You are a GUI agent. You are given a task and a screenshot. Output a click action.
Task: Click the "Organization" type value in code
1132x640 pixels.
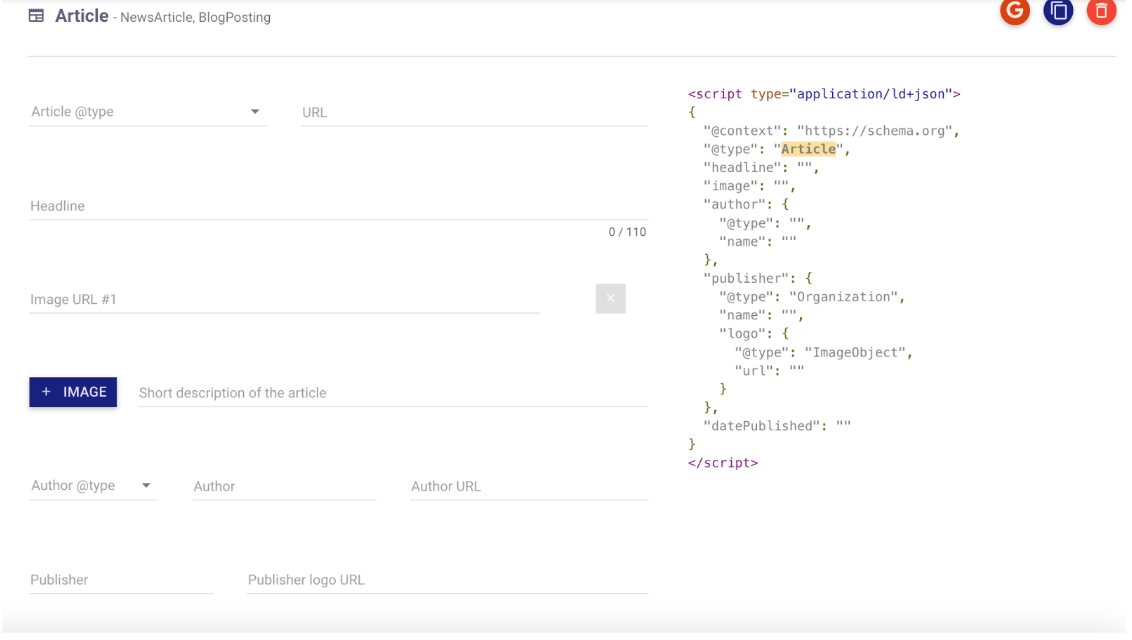[843, 297]
